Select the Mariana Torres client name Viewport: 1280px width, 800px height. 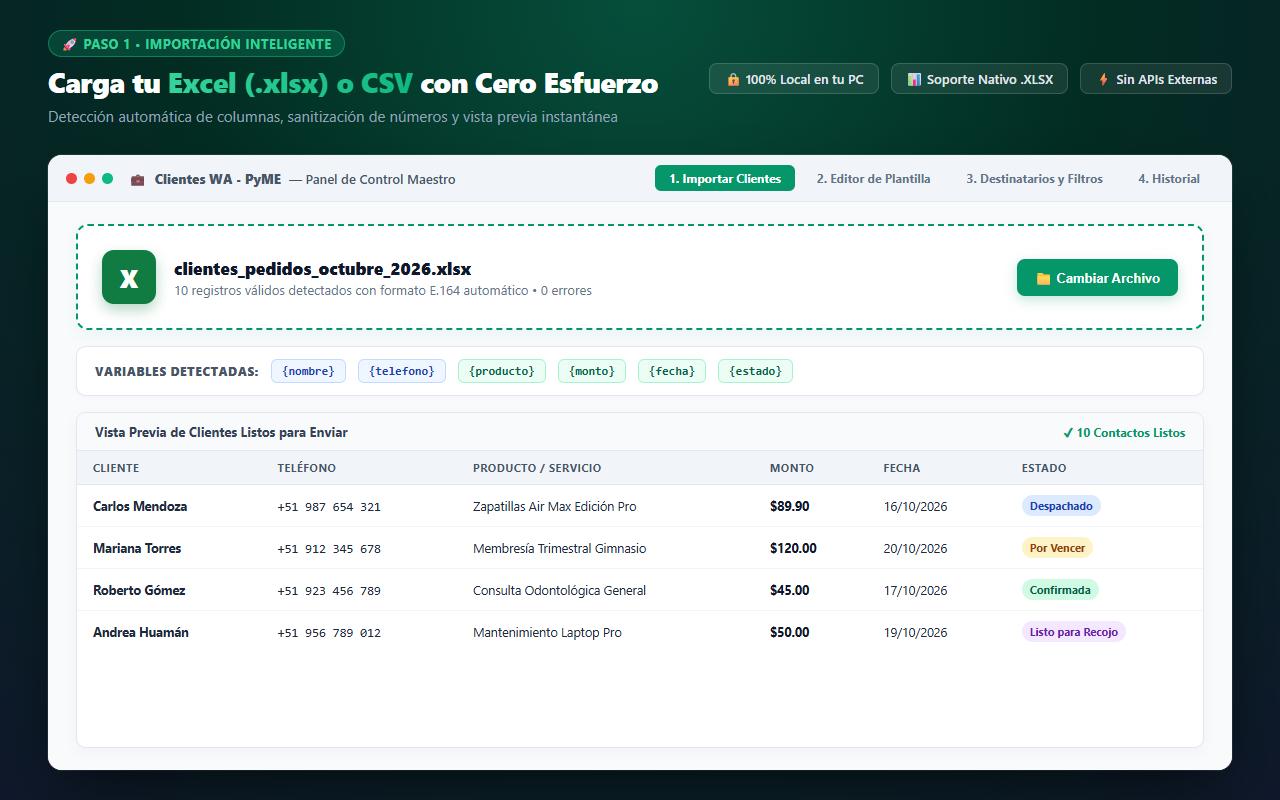[137, 548]
